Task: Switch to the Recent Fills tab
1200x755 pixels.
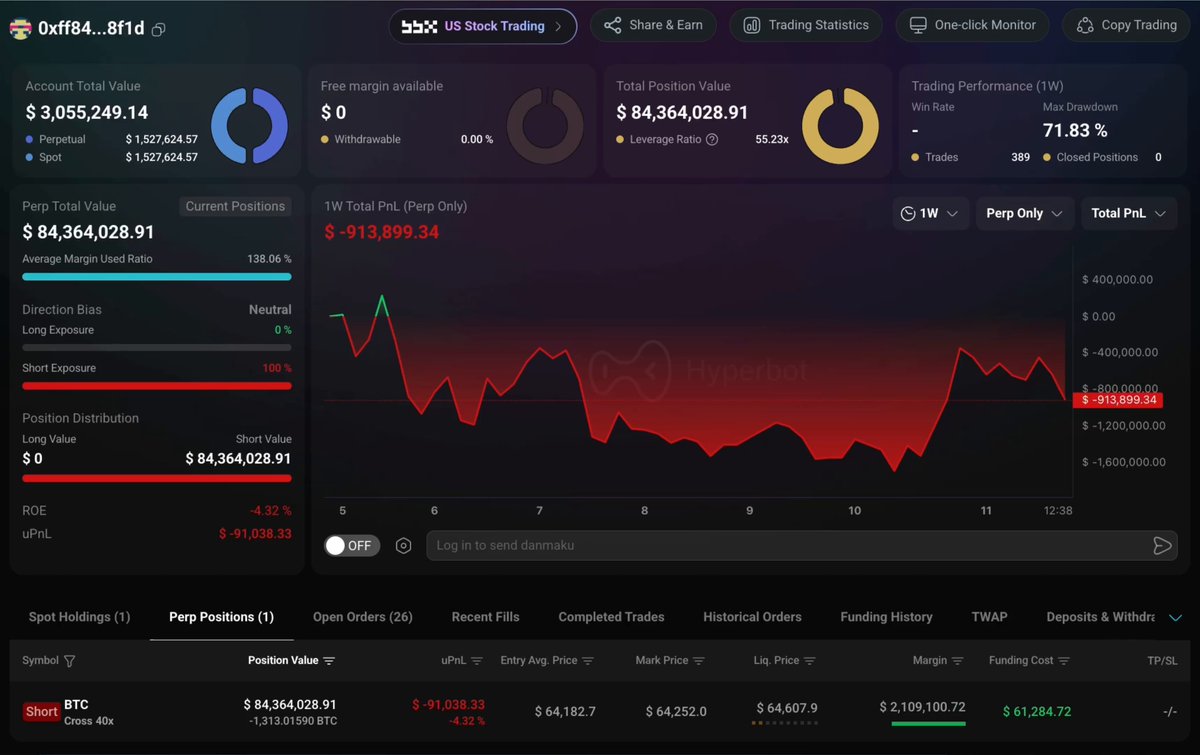Action: 485,617
